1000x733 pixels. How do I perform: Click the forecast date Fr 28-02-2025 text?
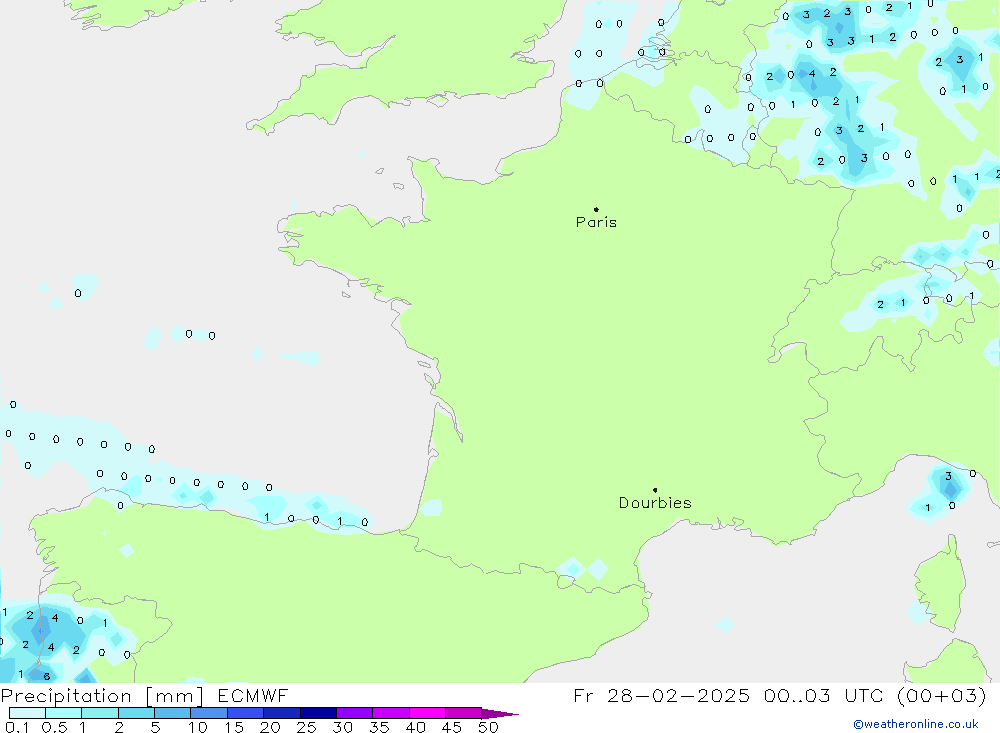coord(661,696)
